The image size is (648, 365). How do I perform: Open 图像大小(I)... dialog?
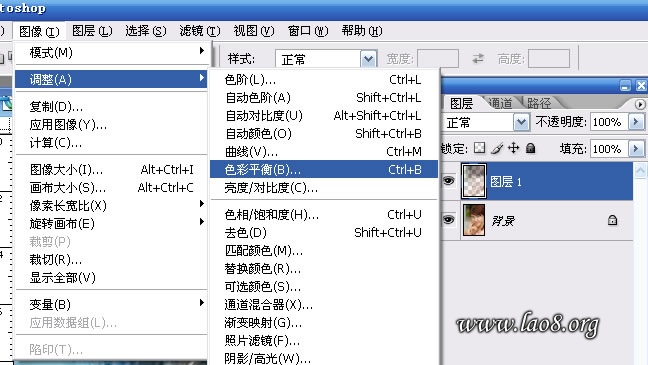click(x=111, y=169)
